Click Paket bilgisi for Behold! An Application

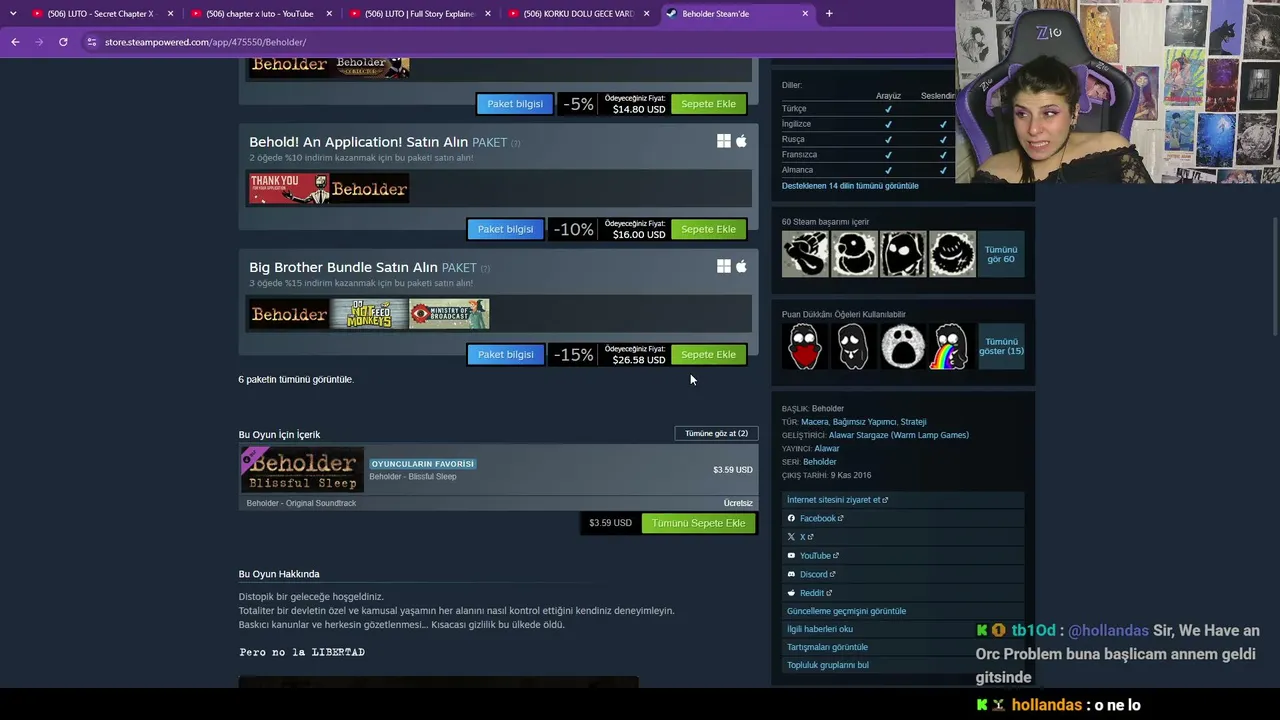coord(505,229)
